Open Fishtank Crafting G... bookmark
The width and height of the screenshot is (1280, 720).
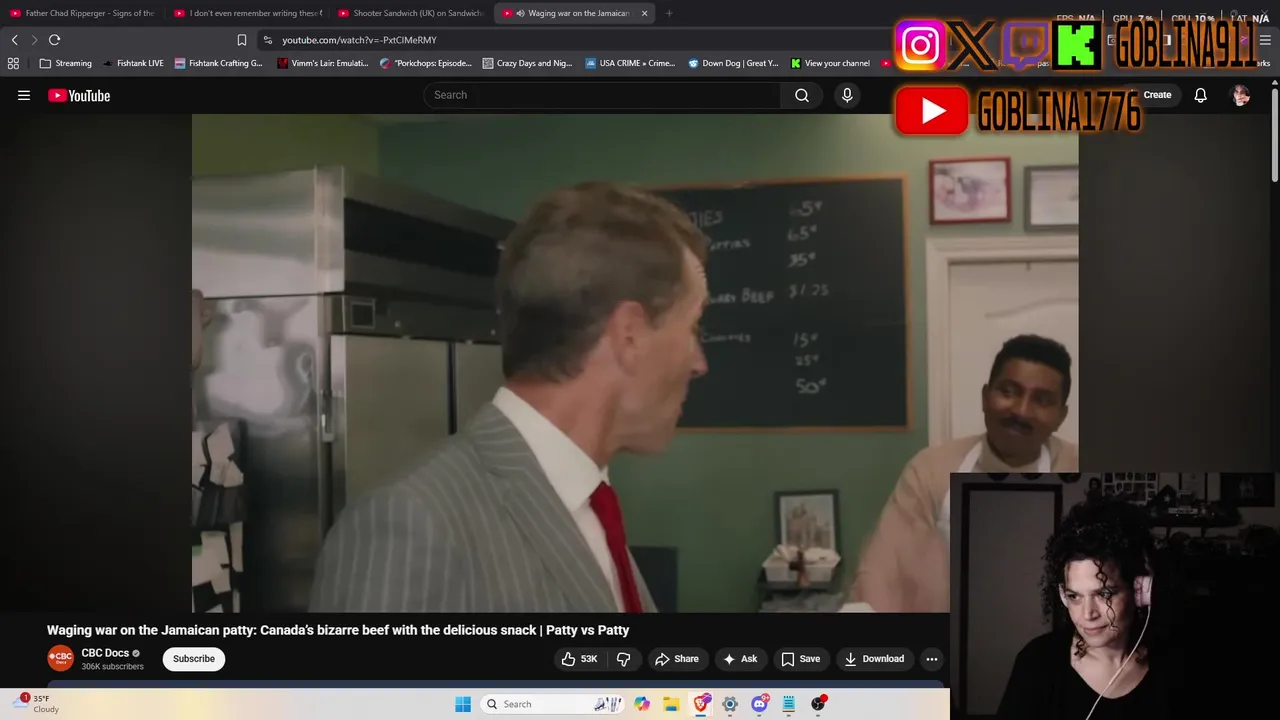click(218, 63)
